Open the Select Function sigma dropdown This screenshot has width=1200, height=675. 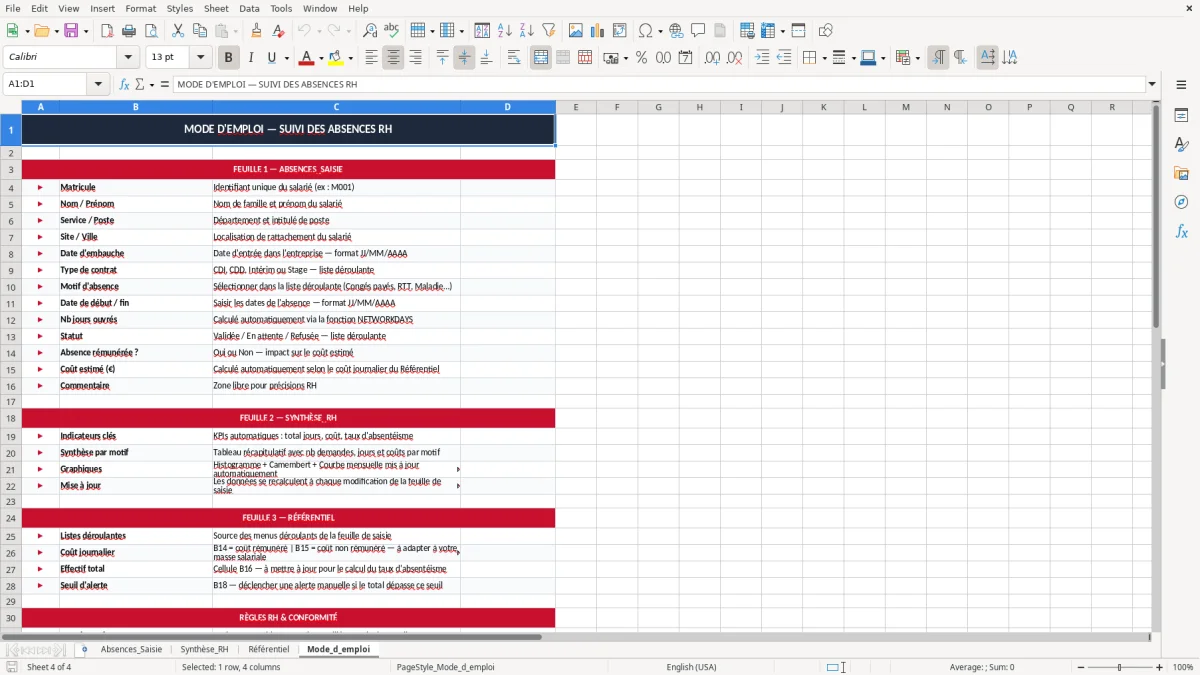[151, 84]
